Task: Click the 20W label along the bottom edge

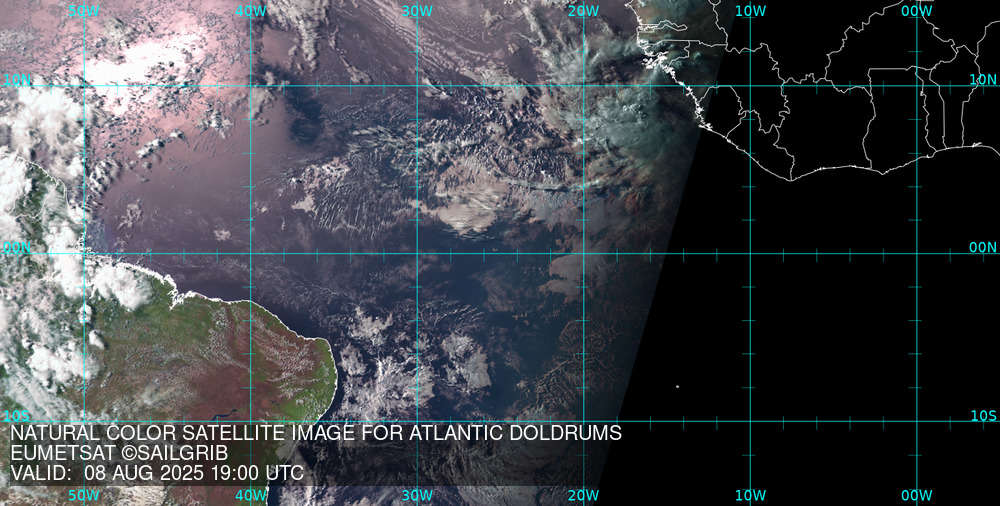Action: [x=583, y=495]
